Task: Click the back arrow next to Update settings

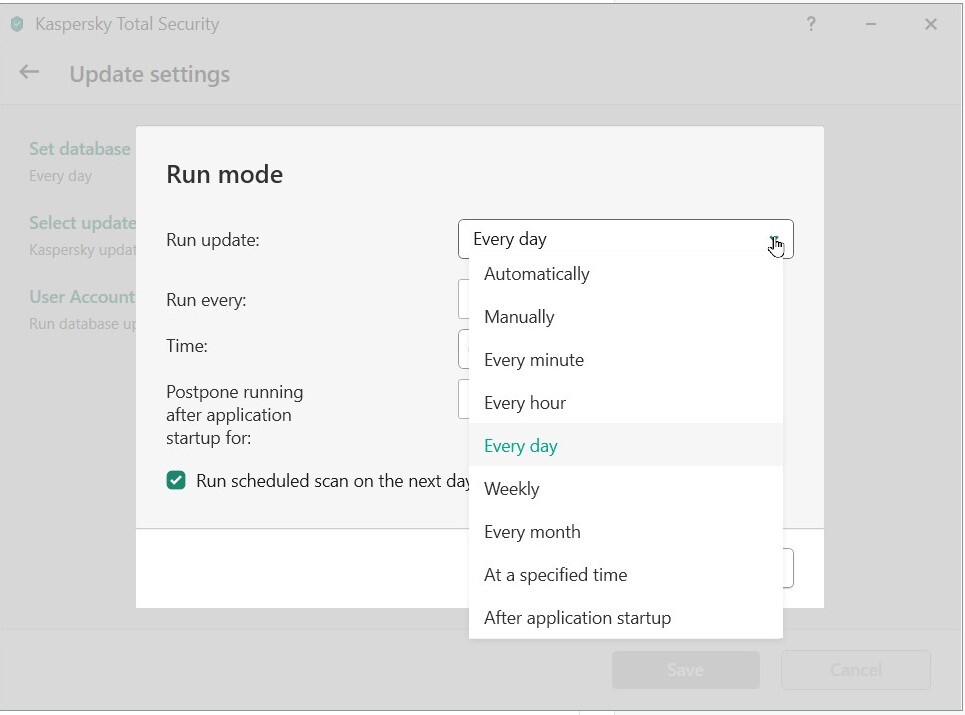Action: [29, 72]
